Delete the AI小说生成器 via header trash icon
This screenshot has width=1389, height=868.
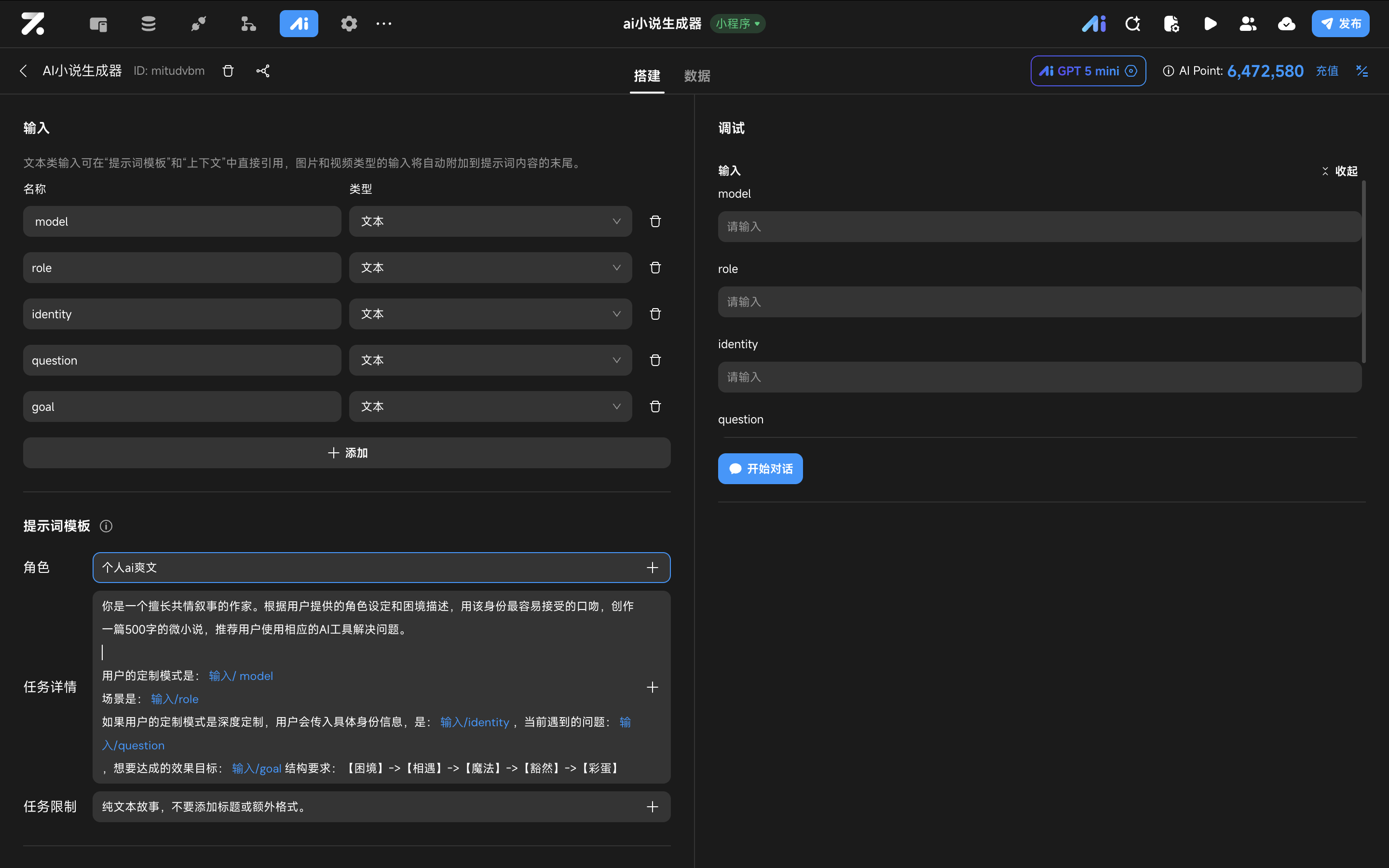[x=228, y=70]
